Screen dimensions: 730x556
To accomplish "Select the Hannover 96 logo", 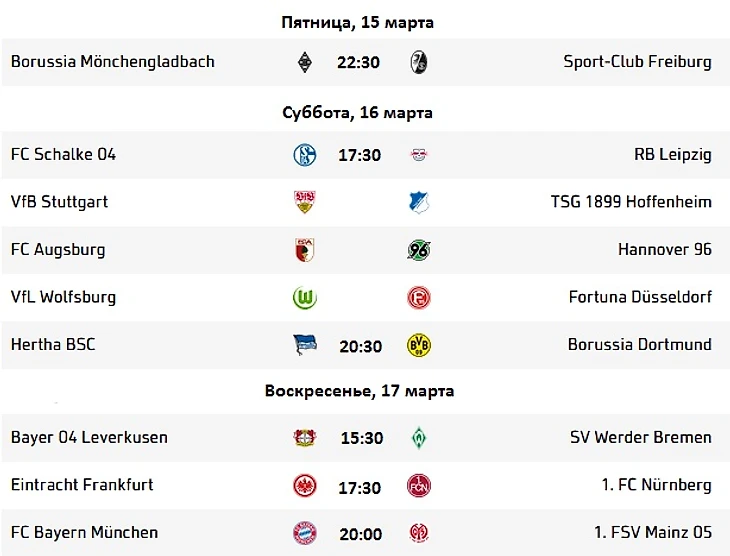I will (419, 250).
